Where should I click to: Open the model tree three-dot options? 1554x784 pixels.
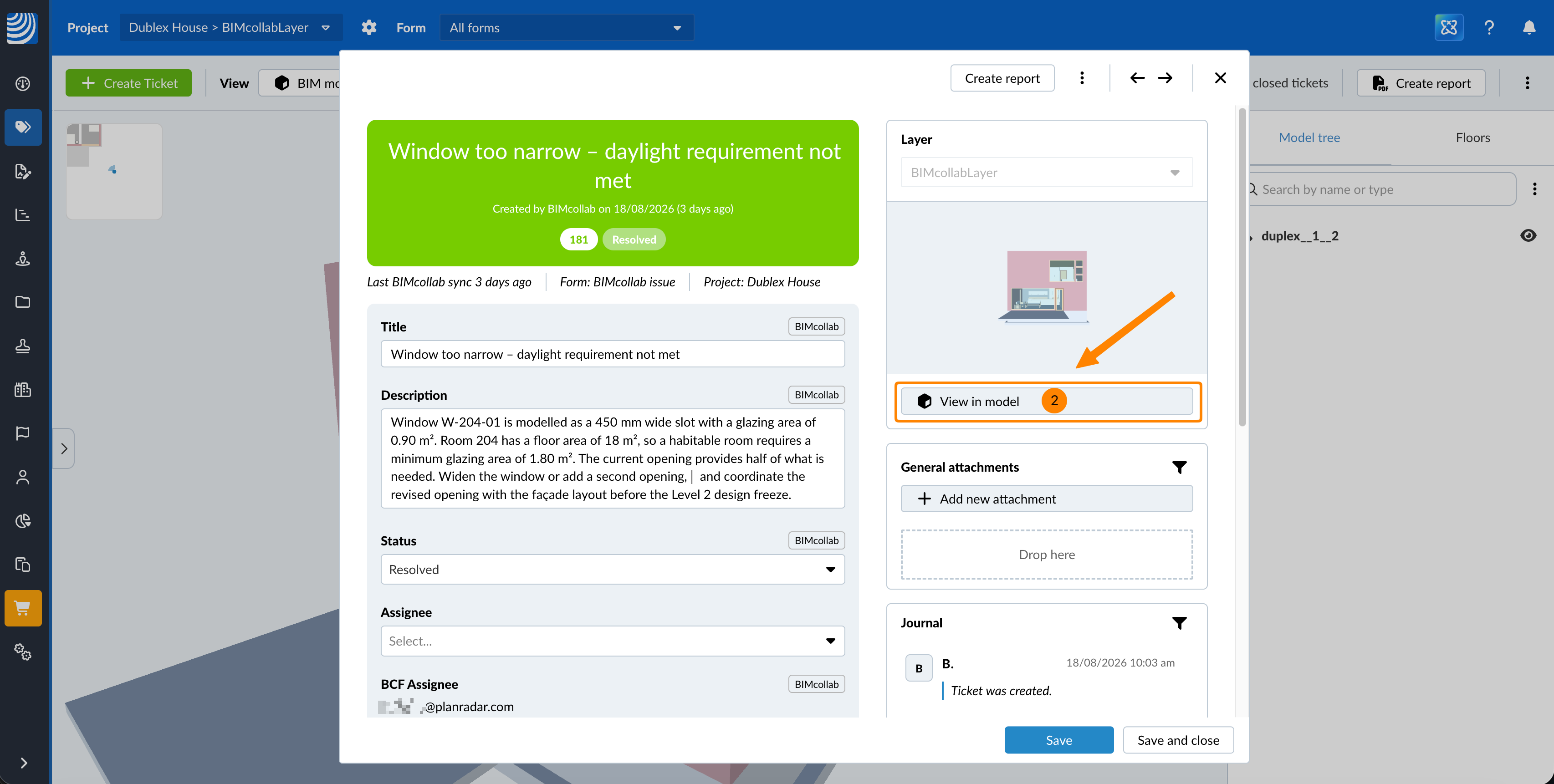coord(1535,189)
